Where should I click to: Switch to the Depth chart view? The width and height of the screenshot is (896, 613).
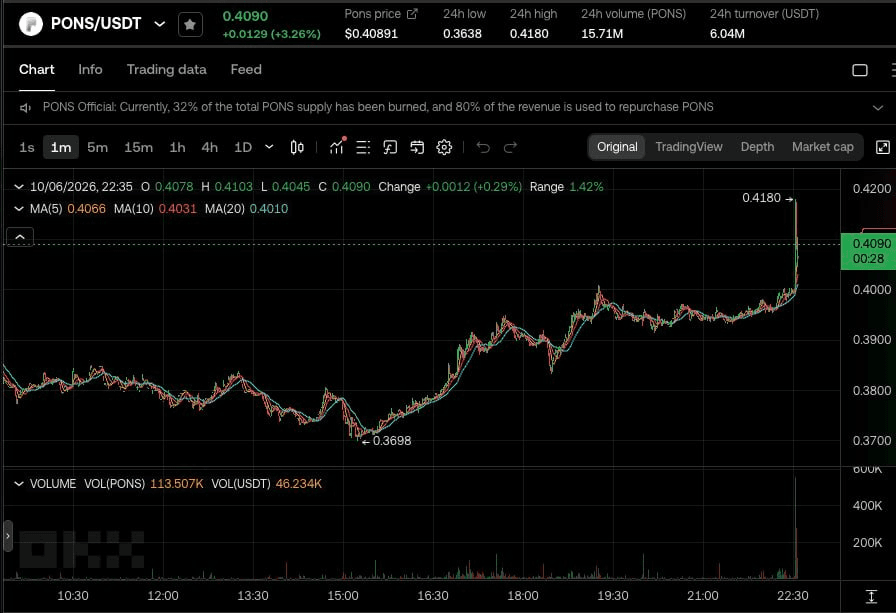757,147
